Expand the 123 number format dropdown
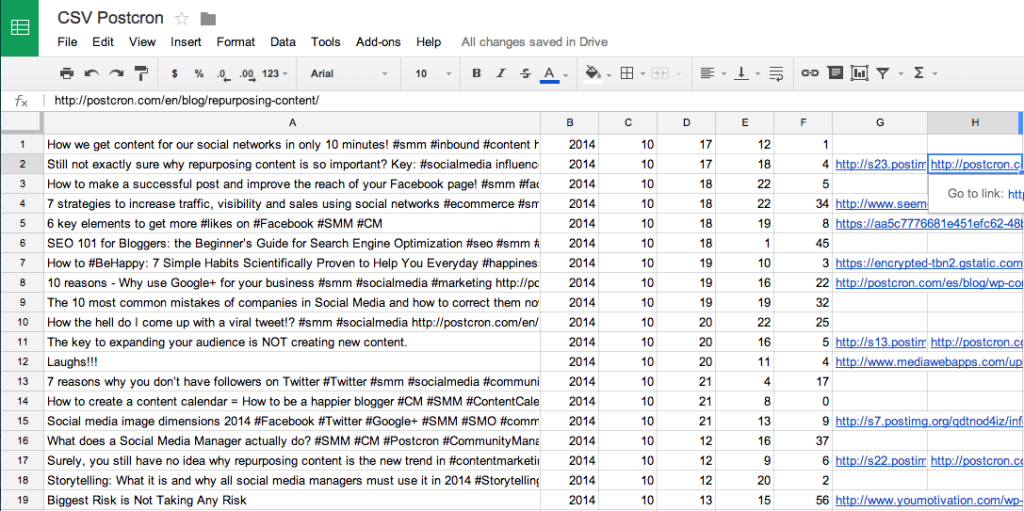The height and width of the screenshot is (511, 1024). pyautogui.click(x=274, y=73)
